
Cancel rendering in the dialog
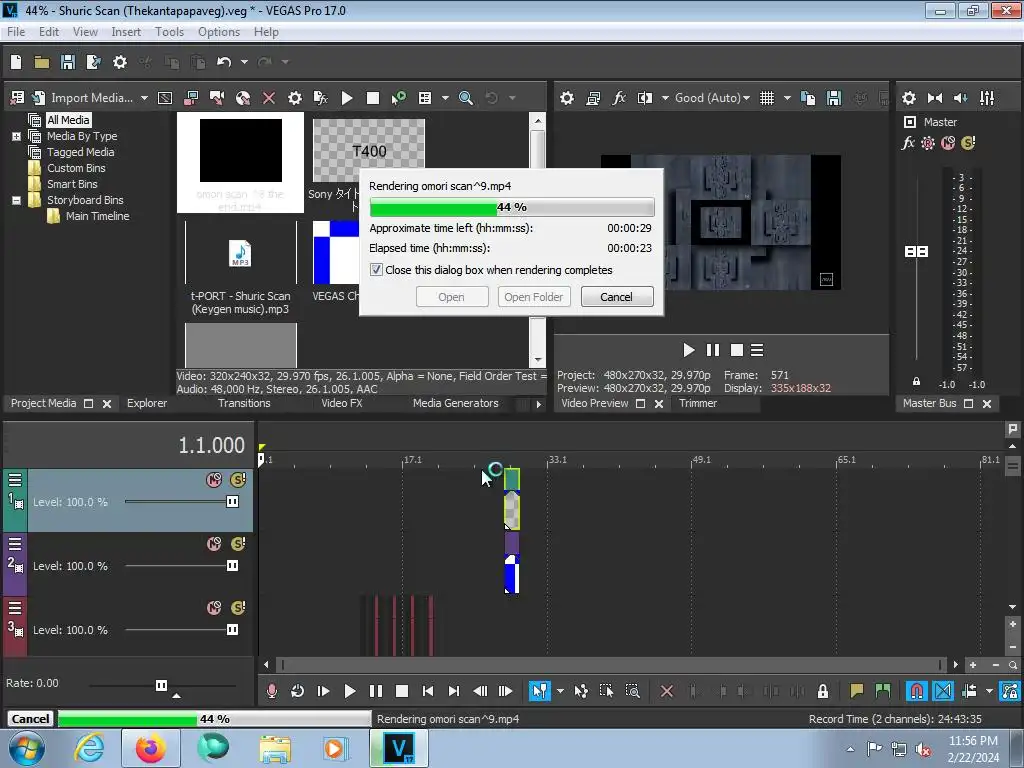click(x=616, y=297)
